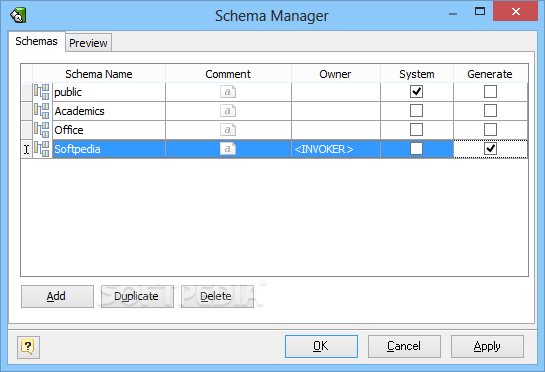Click the System column header
Image resolution: width=545 pixels, height=372 pixels.
[417, 74]
